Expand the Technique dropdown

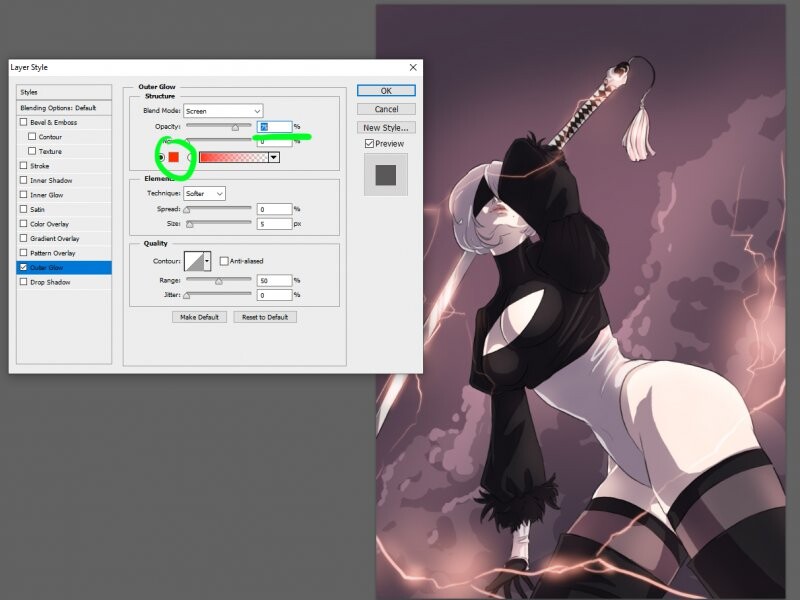[205, 193]
